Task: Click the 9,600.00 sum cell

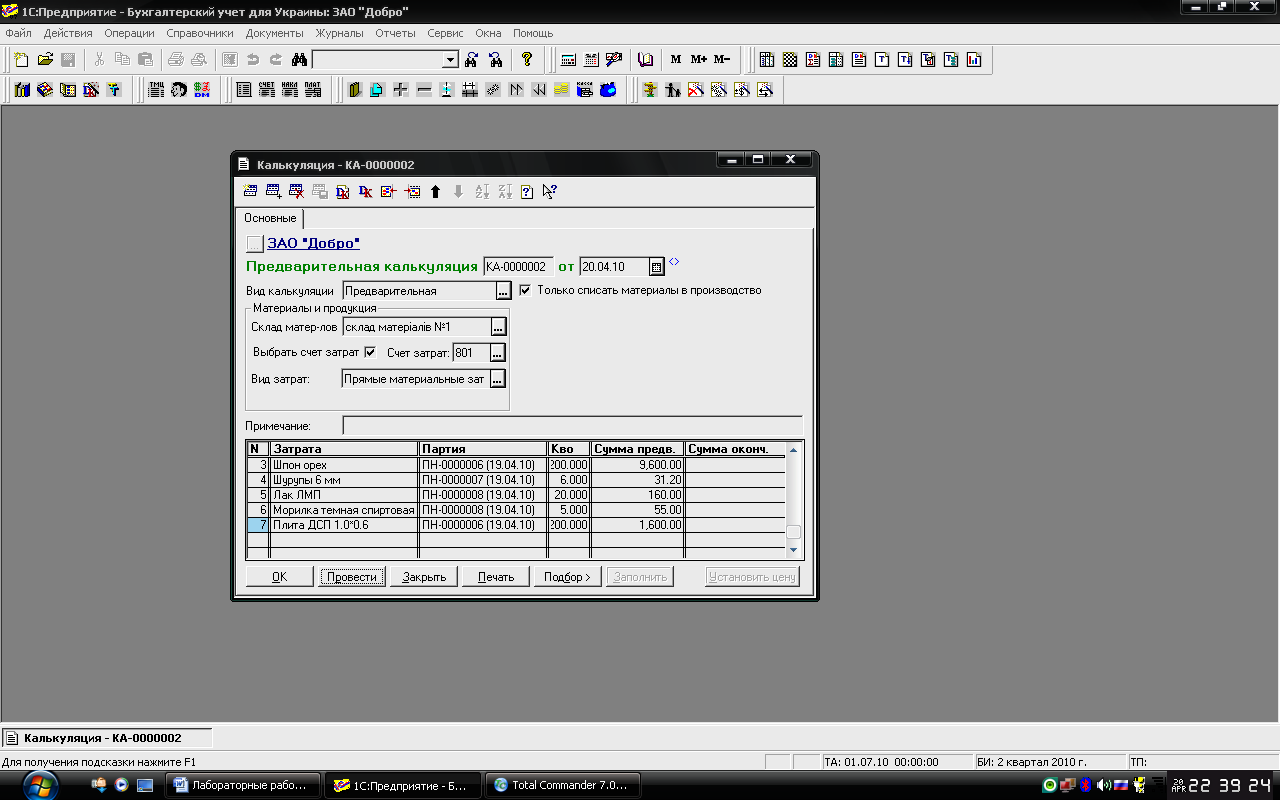Action: click(637, 465)
